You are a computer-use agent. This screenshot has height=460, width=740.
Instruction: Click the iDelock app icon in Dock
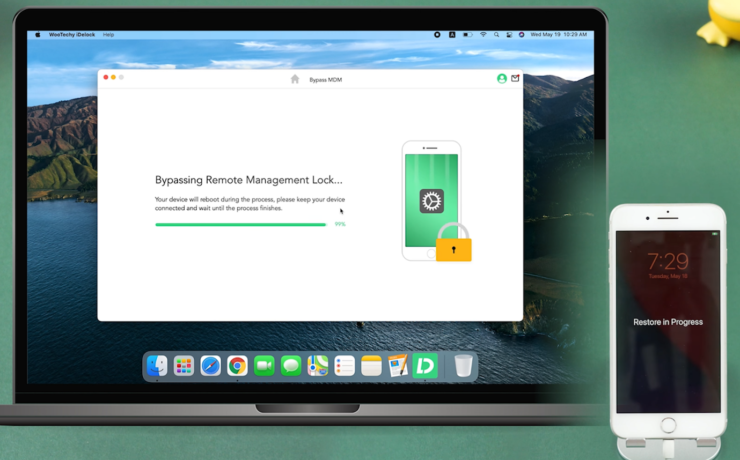pos(425,366)
